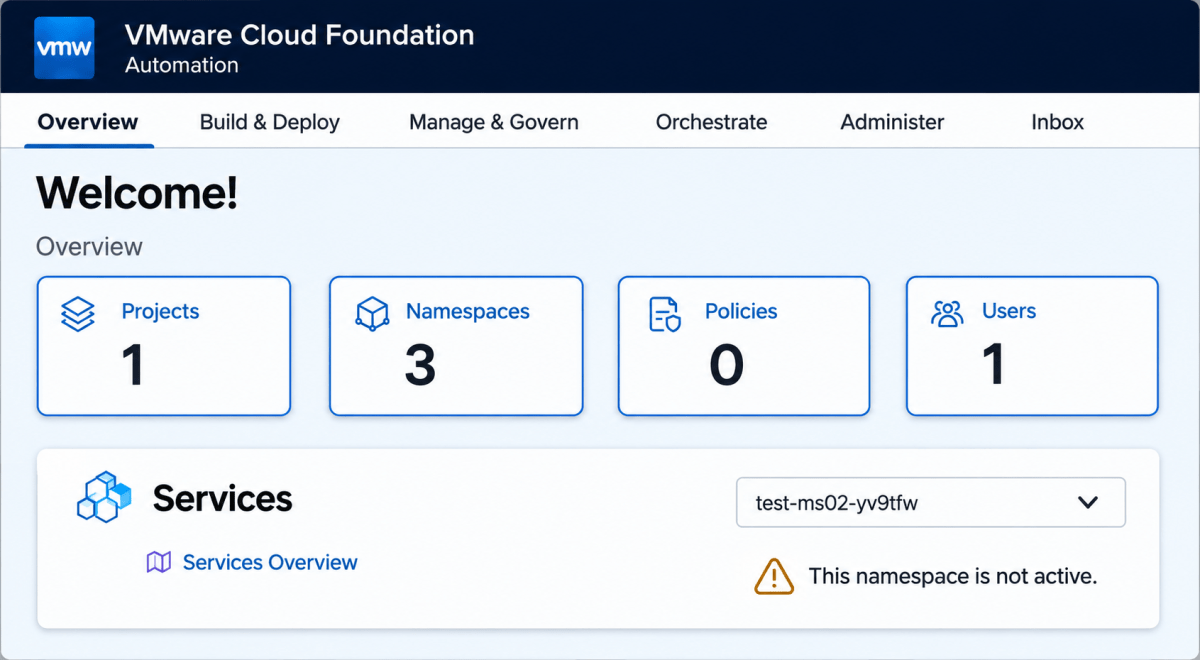This screenshot has height=660, width=1200.
Task: Click the Namespaces count value 3
Action: (x=420, y=365)
